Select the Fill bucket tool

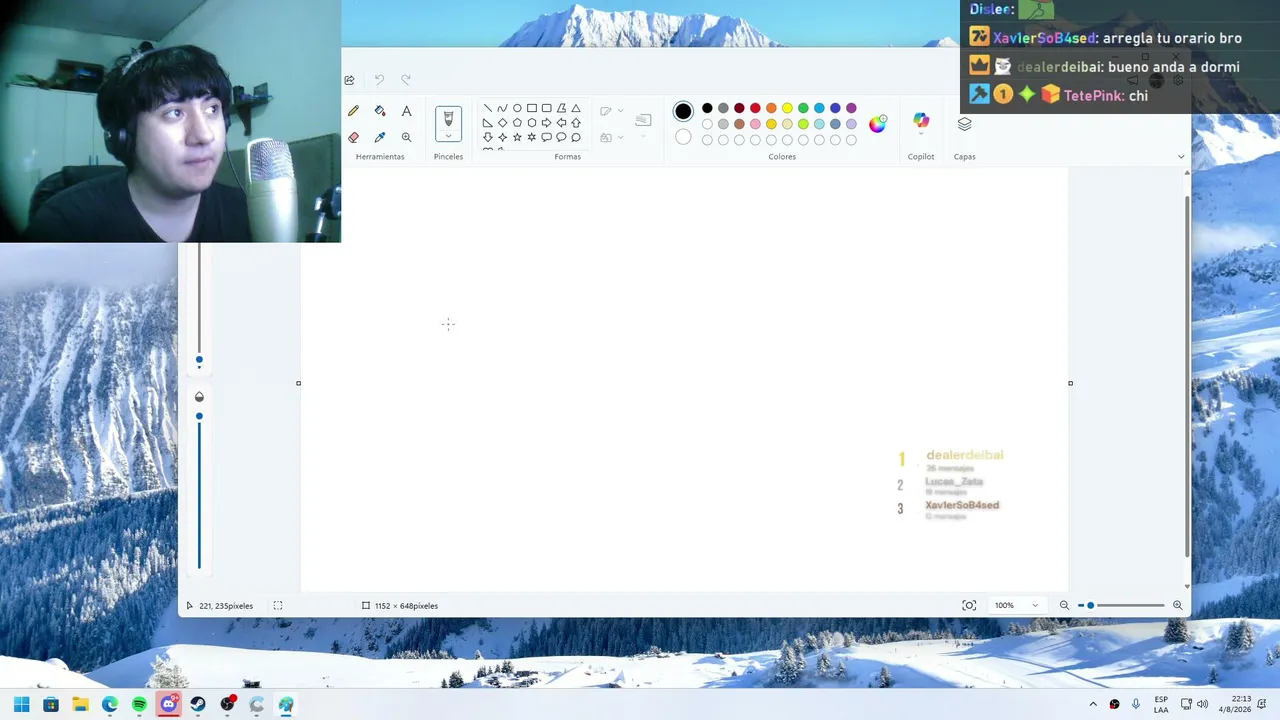click(x=380, y=111)
